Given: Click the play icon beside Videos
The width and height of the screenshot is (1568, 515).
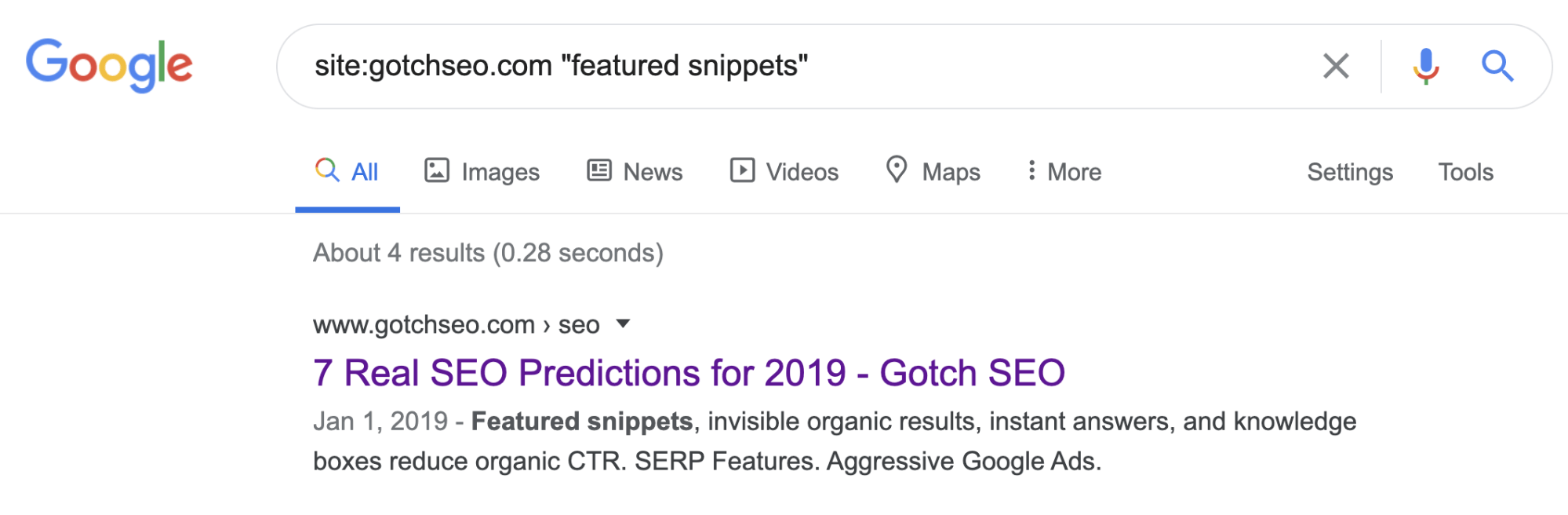Looking at the screenshot, I should [742, 170].
